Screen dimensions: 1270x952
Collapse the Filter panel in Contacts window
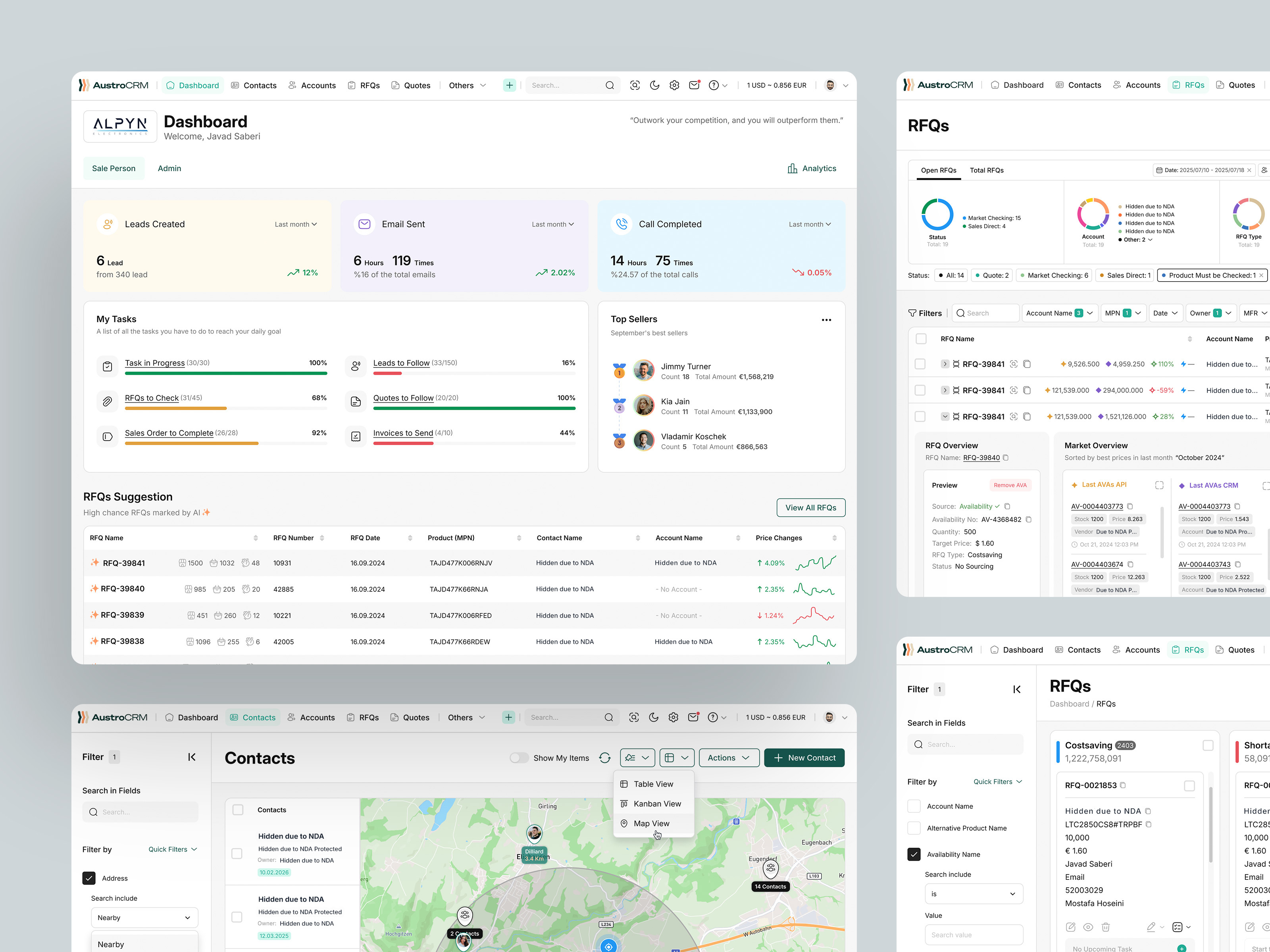[x=192, y=757]
